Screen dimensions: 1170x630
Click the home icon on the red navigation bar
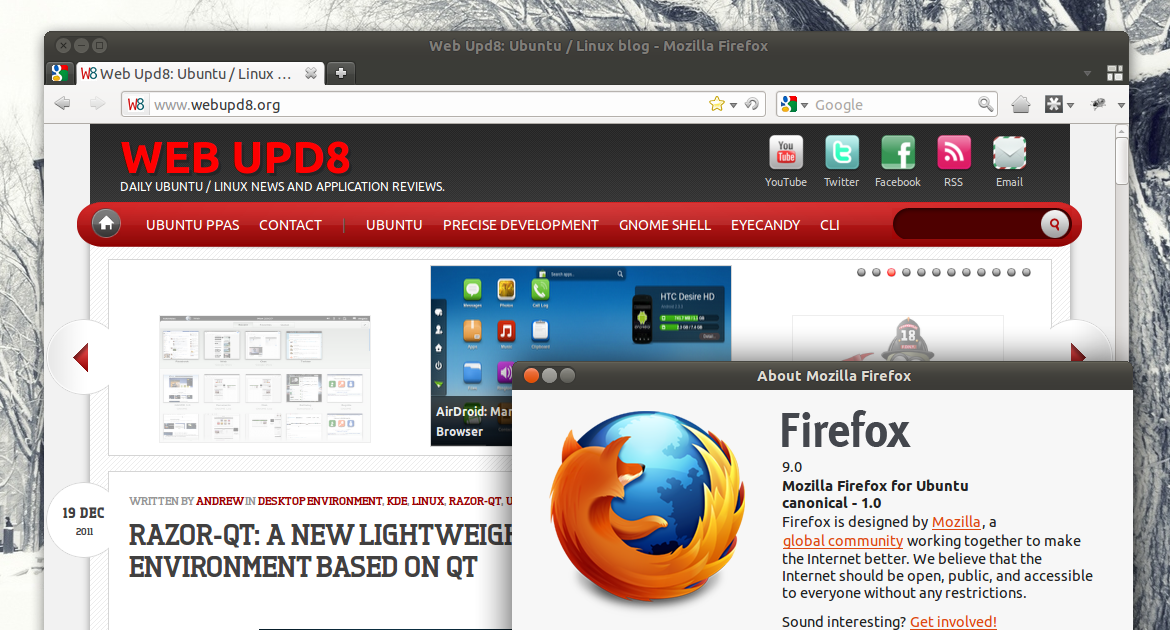106,224
